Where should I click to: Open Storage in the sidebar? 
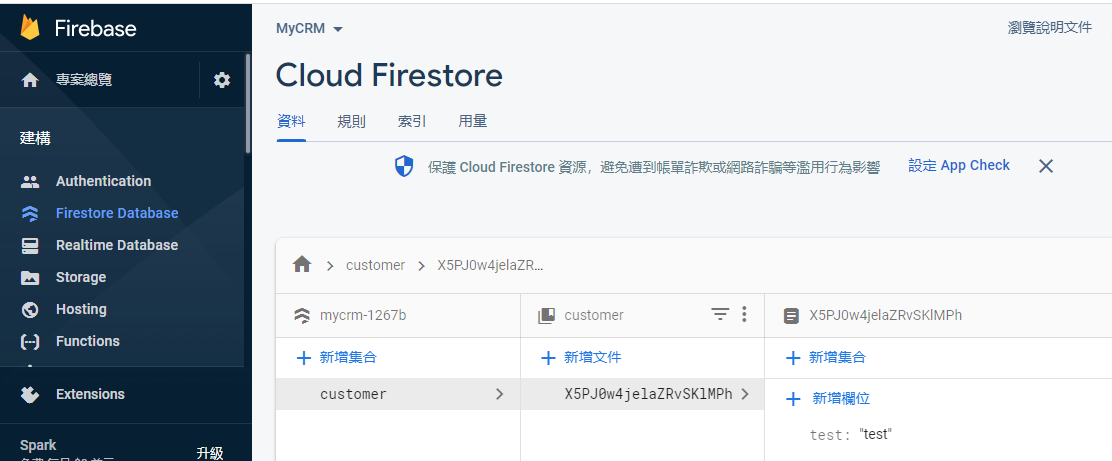(x=81, y=277)
